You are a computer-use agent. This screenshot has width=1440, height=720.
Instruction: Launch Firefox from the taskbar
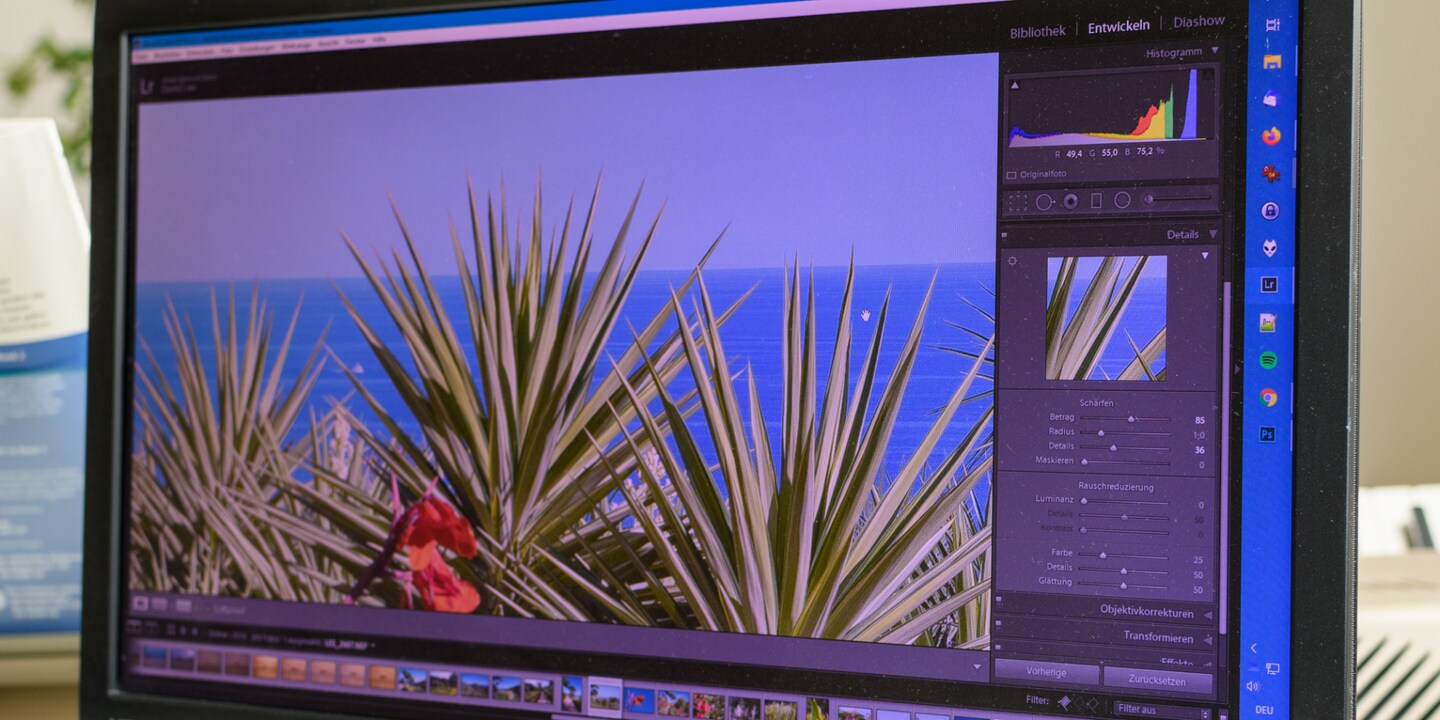(1271, 136)
